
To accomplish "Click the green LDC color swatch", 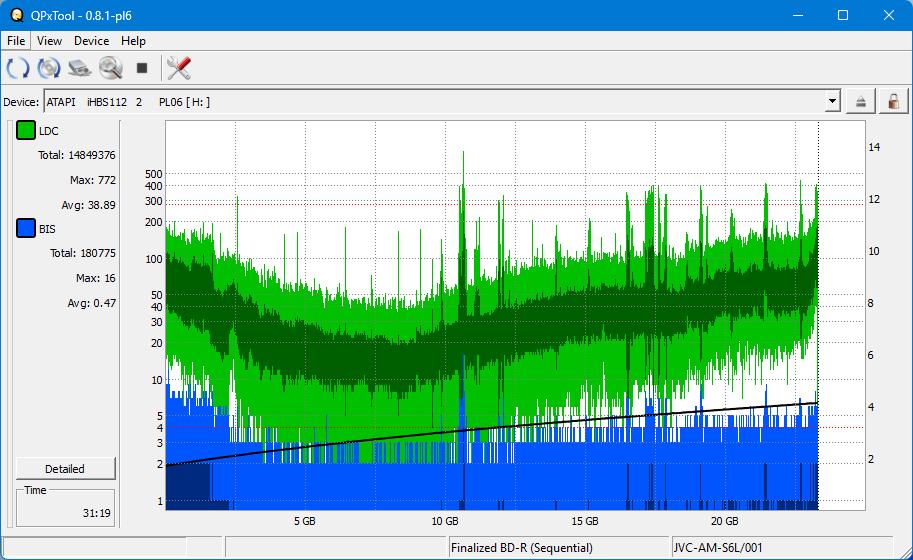I will click(x=26, y=131).
